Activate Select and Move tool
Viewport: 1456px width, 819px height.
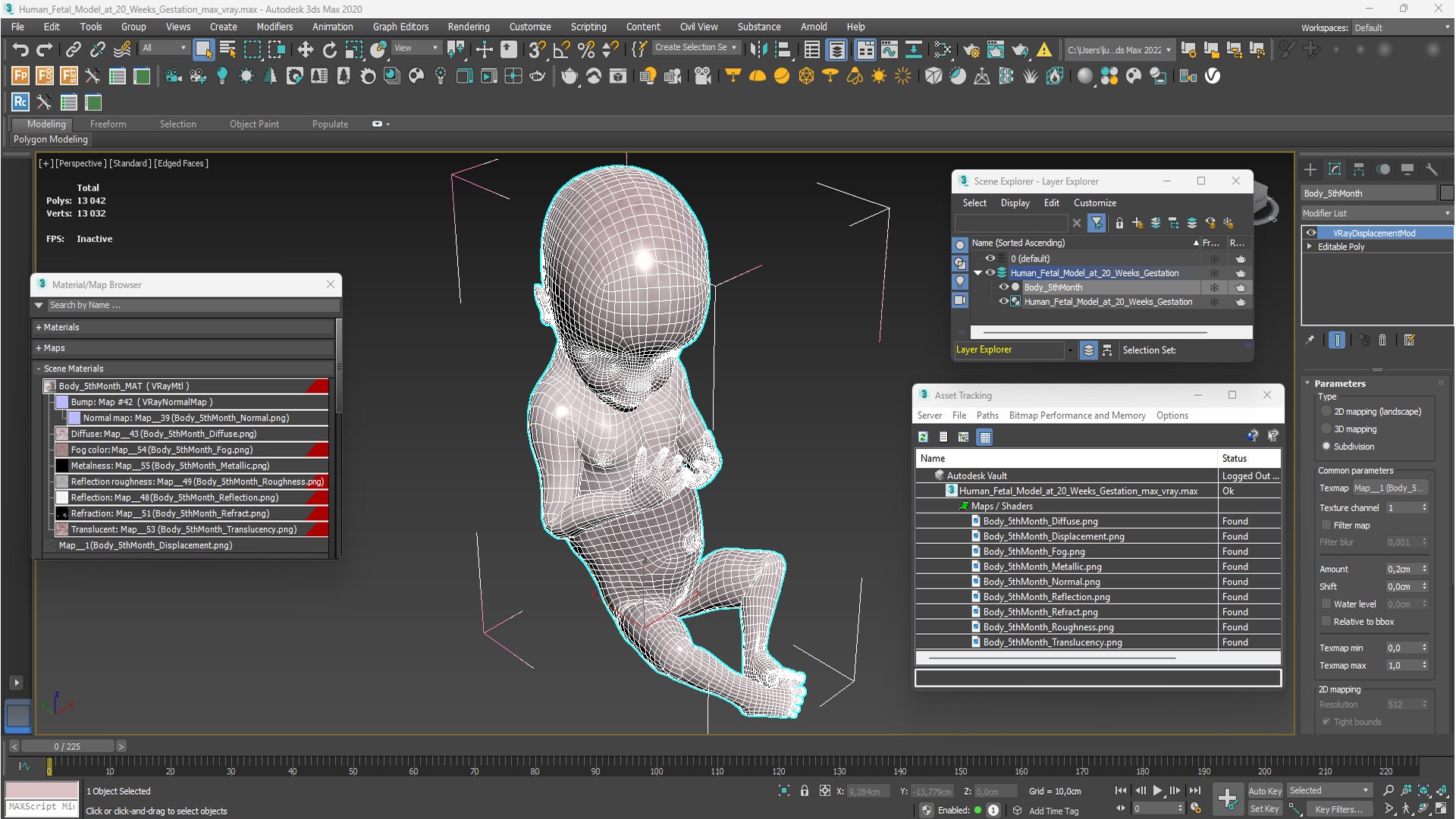[305, 50]
